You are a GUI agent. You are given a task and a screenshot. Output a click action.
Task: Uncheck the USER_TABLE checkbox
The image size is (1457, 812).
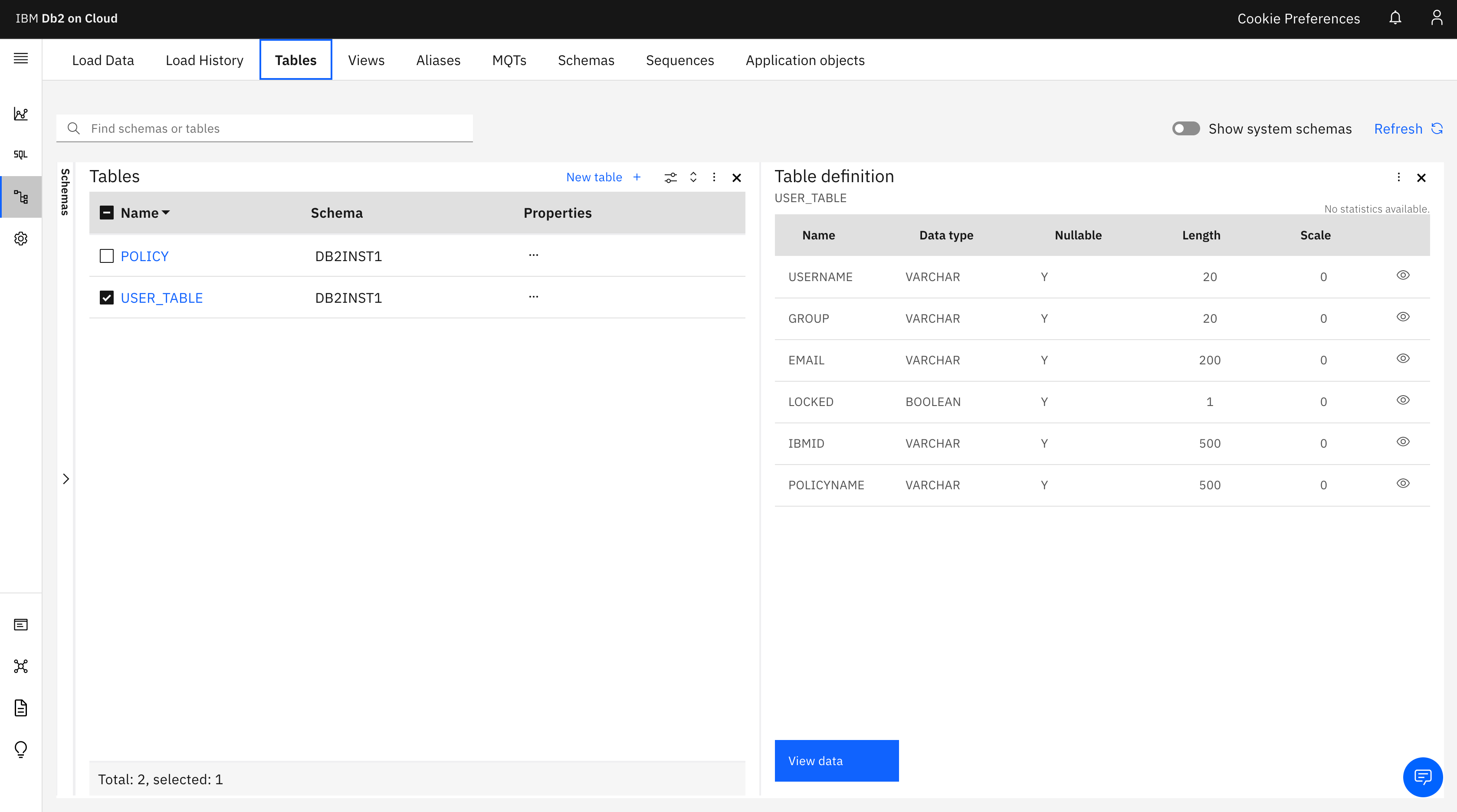(106, 298)
